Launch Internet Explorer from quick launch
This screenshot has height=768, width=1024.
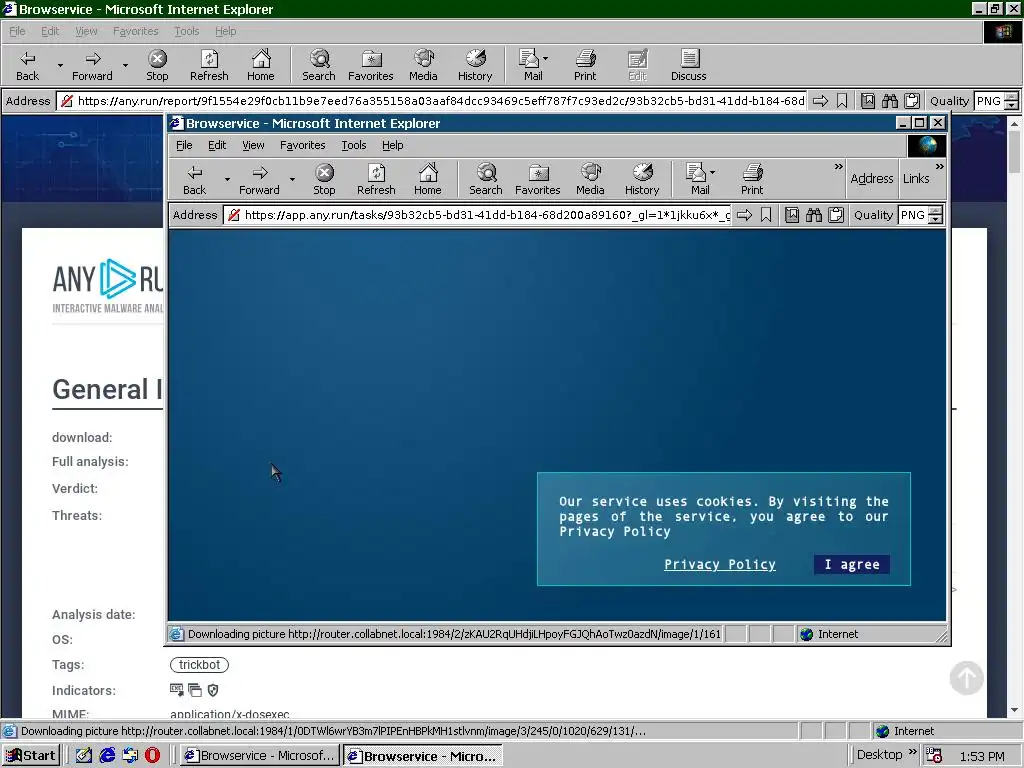[107, 756]
